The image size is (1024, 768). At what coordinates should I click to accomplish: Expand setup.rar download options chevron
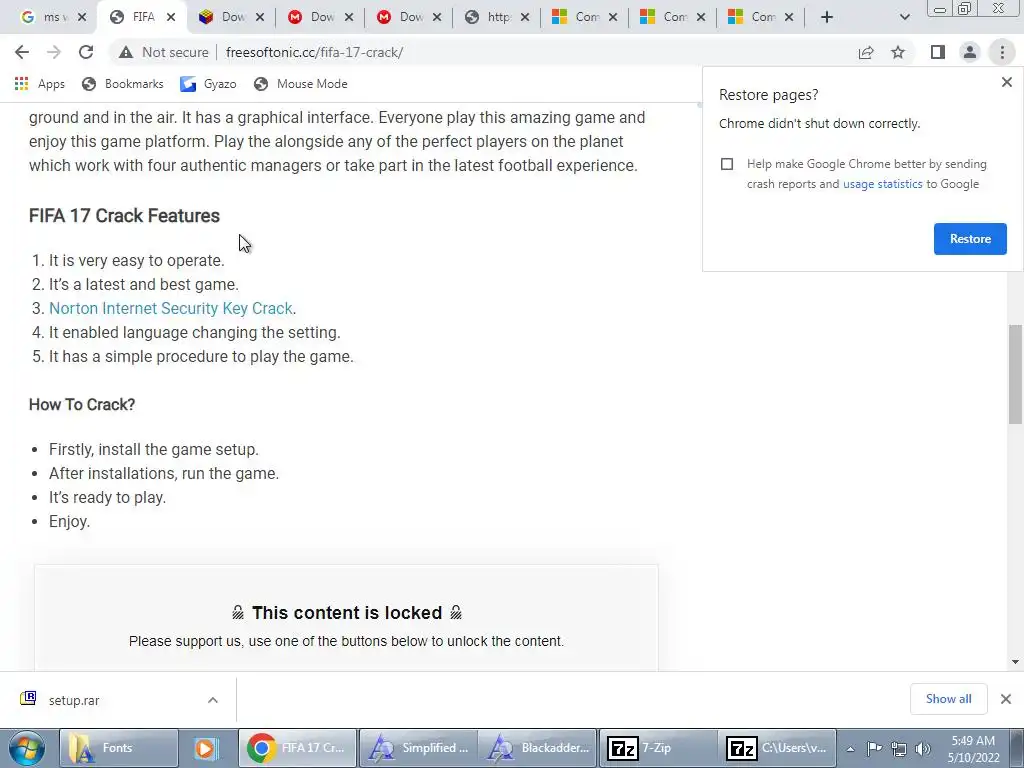click(213, 699)
